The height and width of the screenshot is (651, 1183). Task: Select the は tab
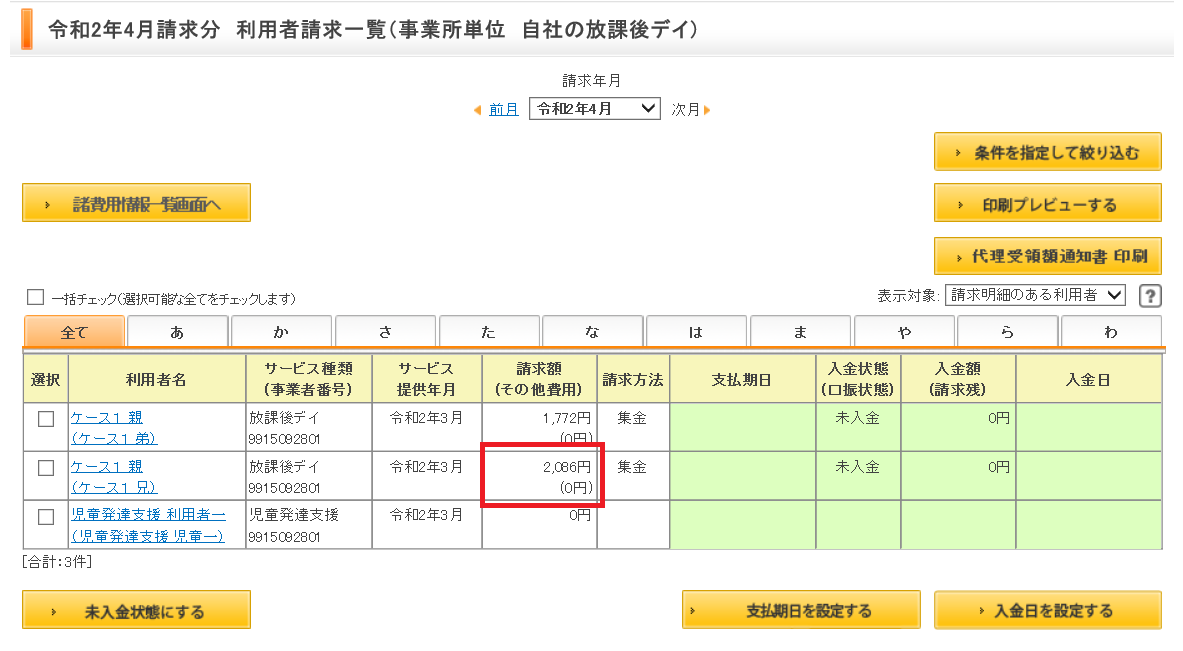(x=696, y=332)
